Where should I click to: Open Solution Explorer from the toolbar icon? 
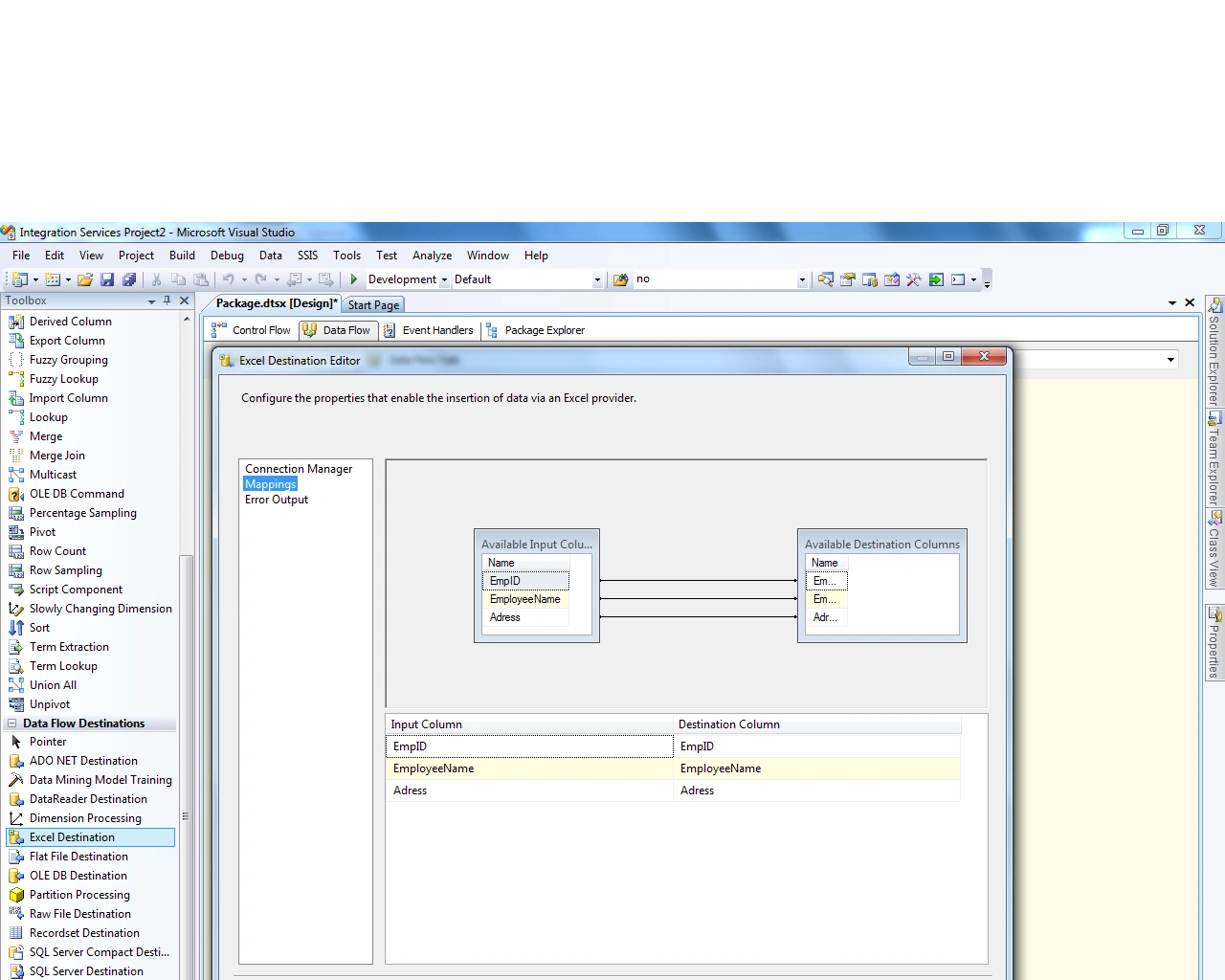point(826,279)
